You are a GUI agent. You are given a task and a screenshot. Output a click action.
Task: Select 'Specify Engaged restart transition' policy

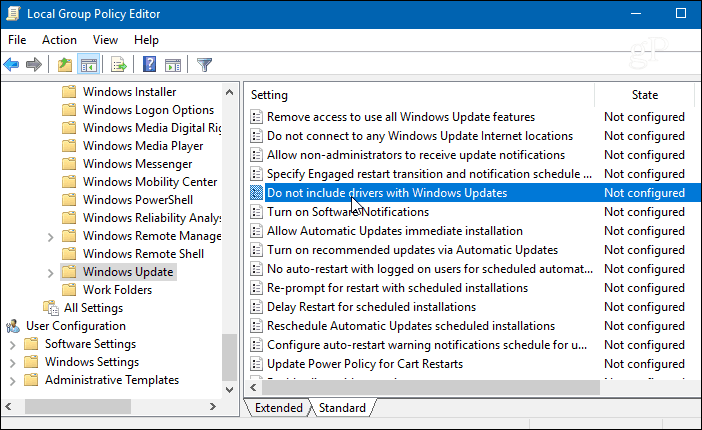429,174
